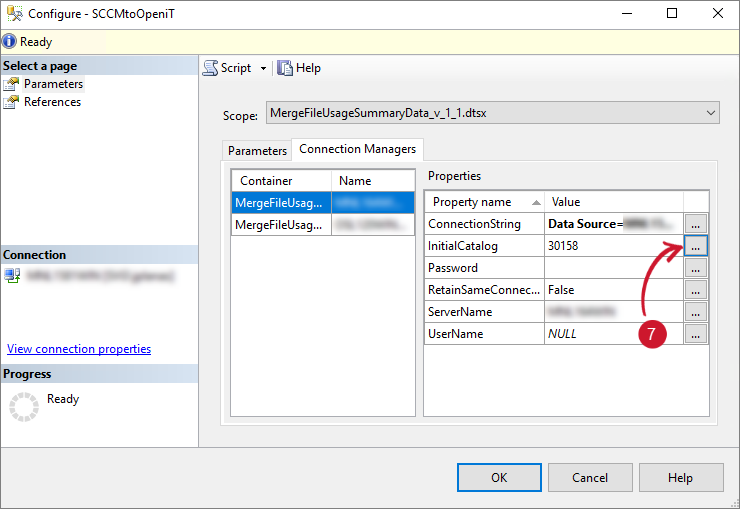
Task: Sort by the Name column header
Action: tap(373, 181)
